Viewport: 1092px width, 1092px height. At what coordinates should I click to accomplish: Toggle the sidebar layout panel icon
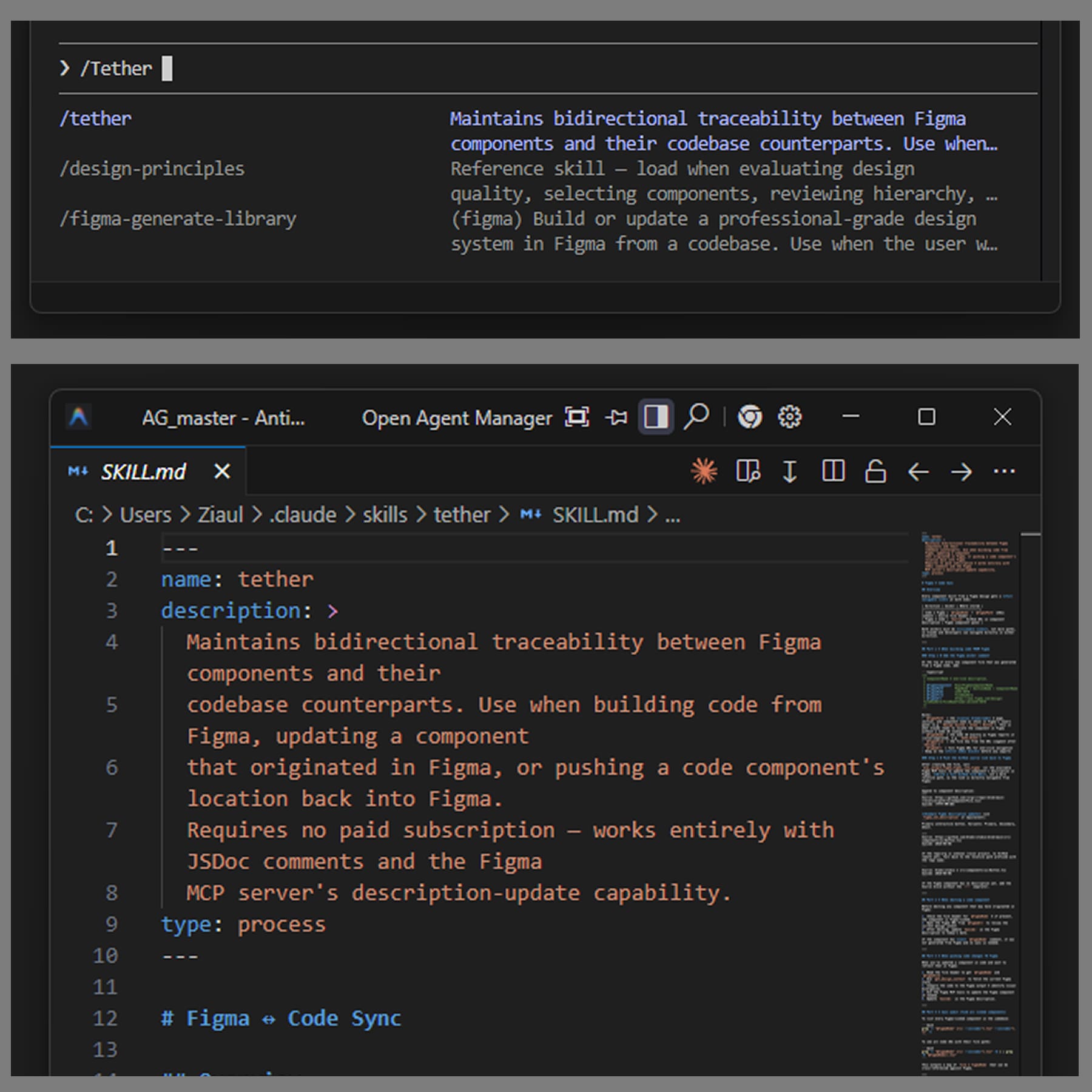pyautogui.click(x=656, y=417)
